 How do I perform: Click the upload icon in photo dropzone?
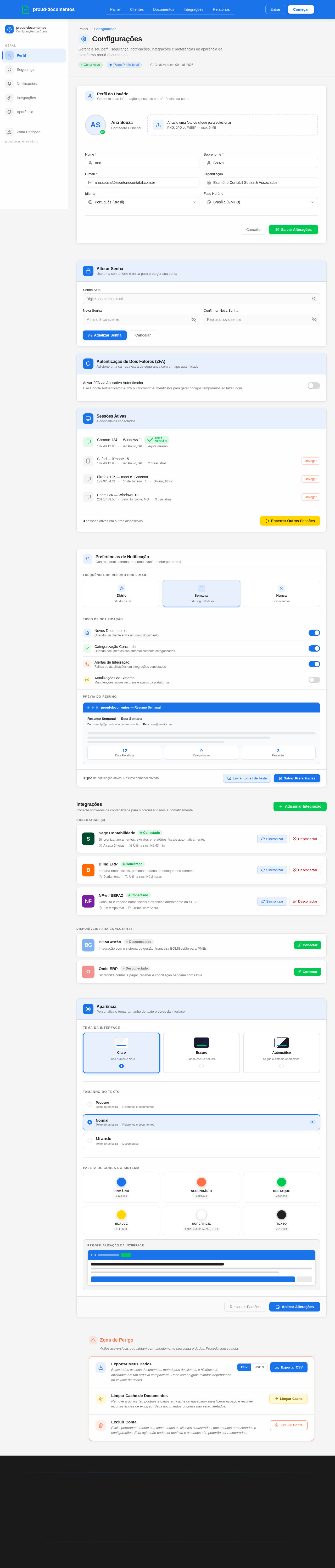158,125
